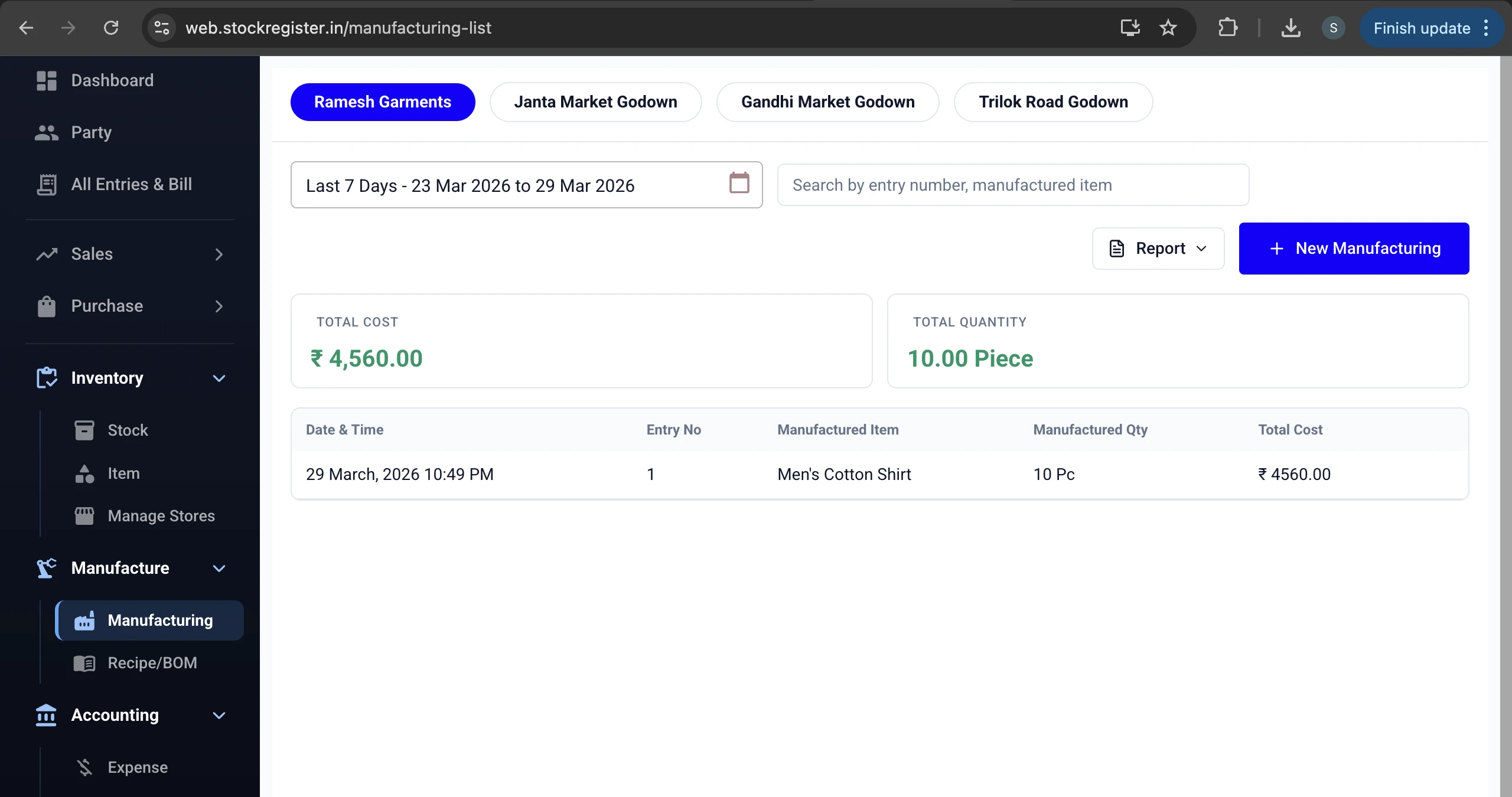Select the Item icon in sidebar
Image resolution: width=1512 pixels, height=797 pixels.
pos(84,473)
